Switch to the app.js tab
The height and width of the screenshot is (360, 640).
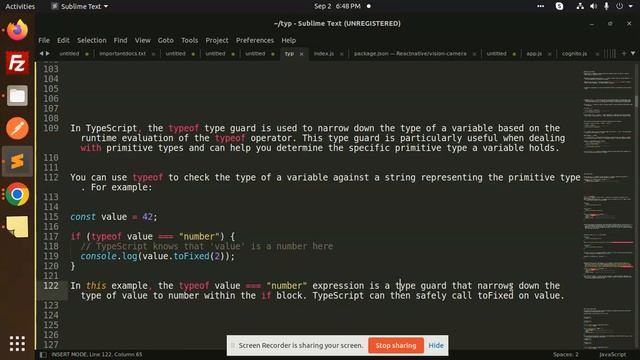click(534, 54)
